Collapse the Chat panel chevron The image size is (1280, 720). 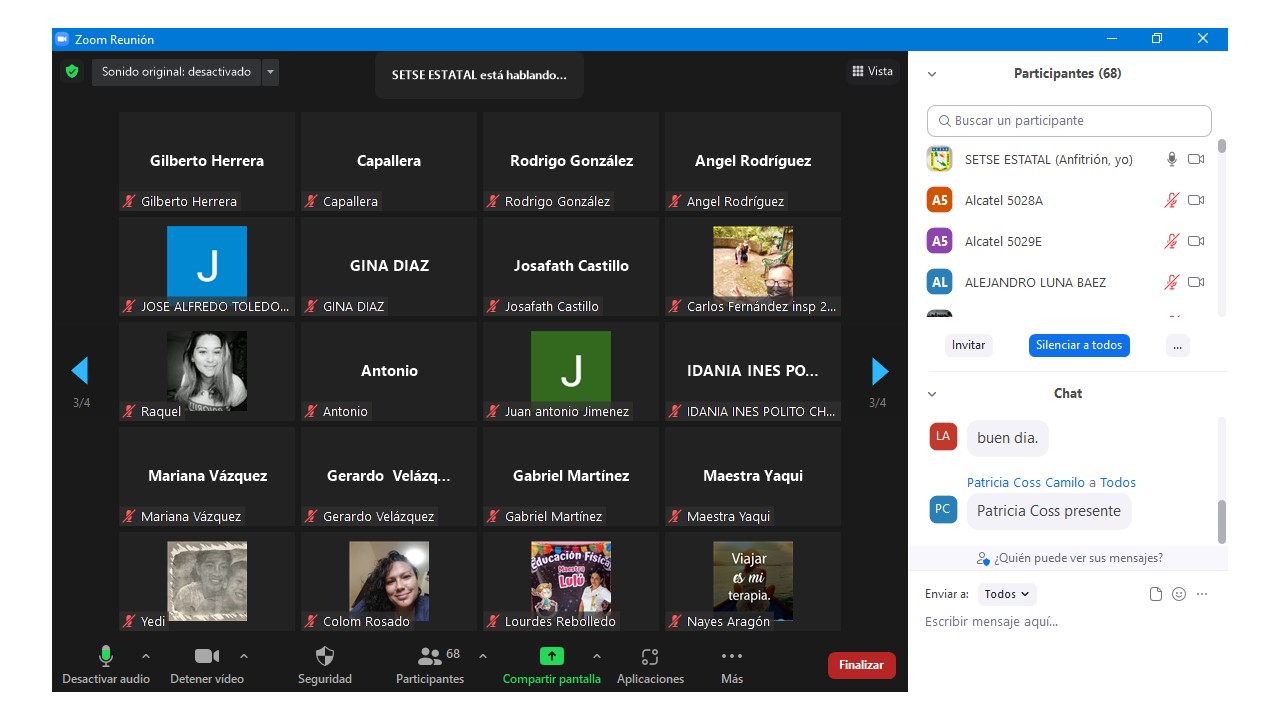tap(932, 394)
